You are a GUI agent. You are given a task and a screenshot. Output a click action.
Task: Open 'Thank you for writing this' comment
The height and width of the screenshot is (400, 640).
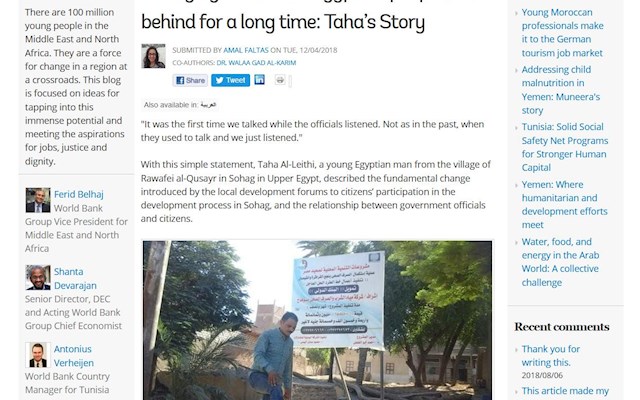pyautogui.click(x=550, y=356)
